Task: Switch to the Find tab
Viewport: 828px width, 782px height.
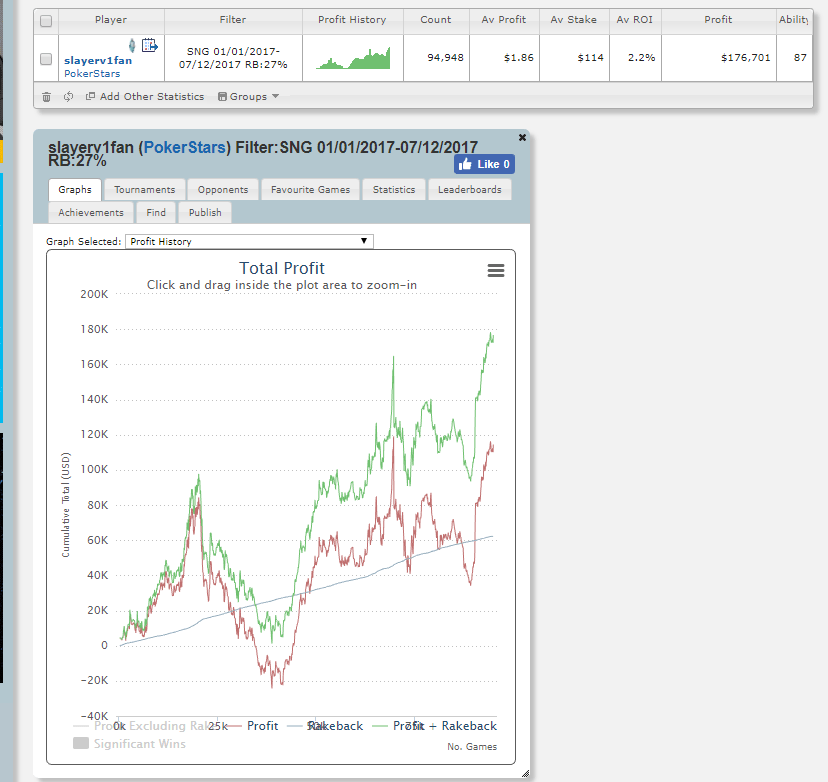Action: click(156, 212)
